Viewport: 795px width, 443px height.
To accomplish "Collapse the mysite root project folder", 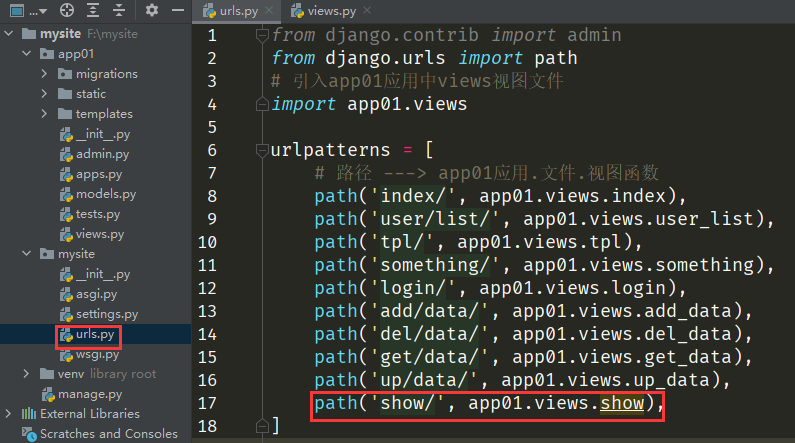I will pos(9,34).
